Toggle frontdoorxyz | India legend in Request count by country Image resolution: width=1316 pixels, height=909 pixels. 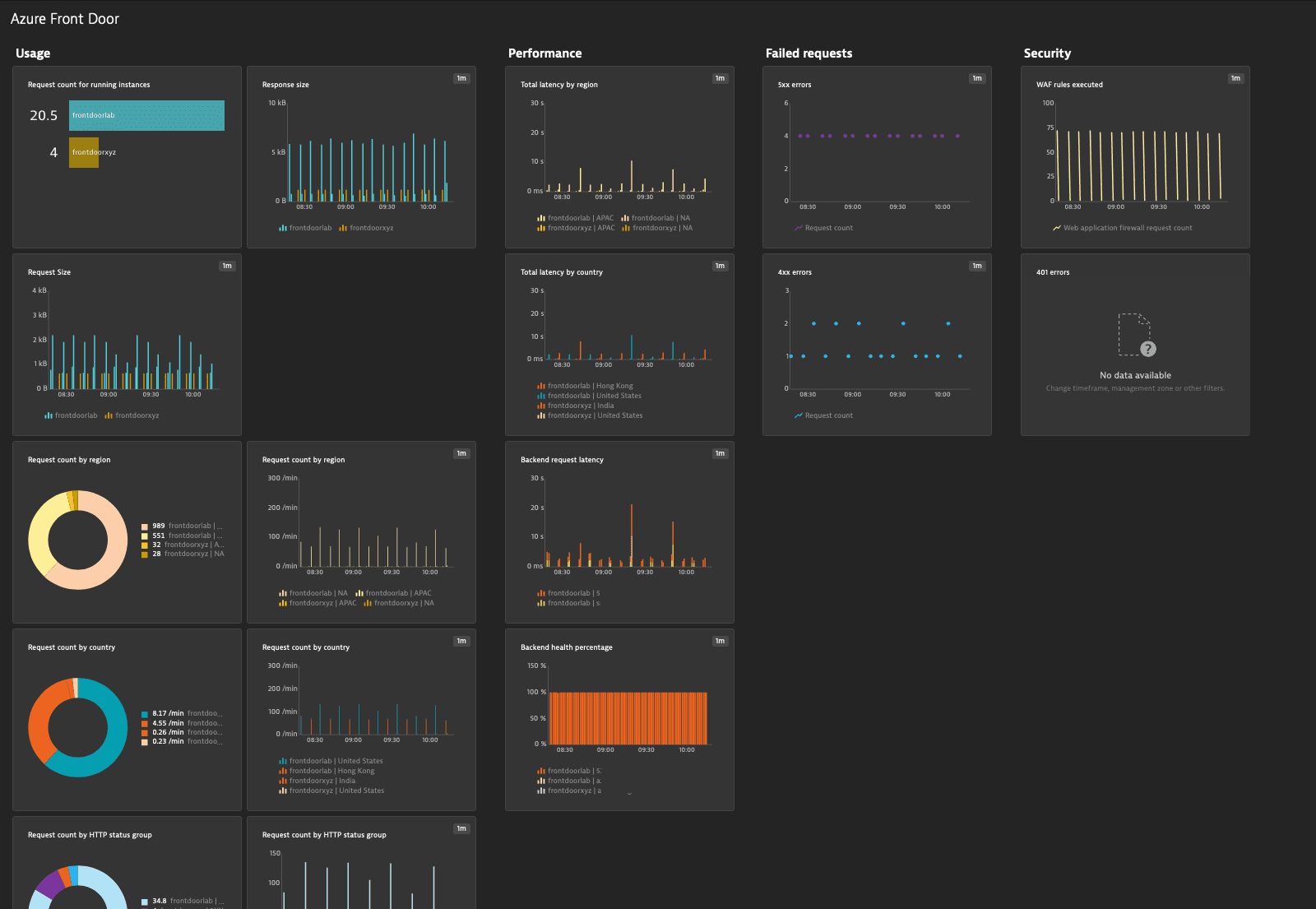coord(317,781)
